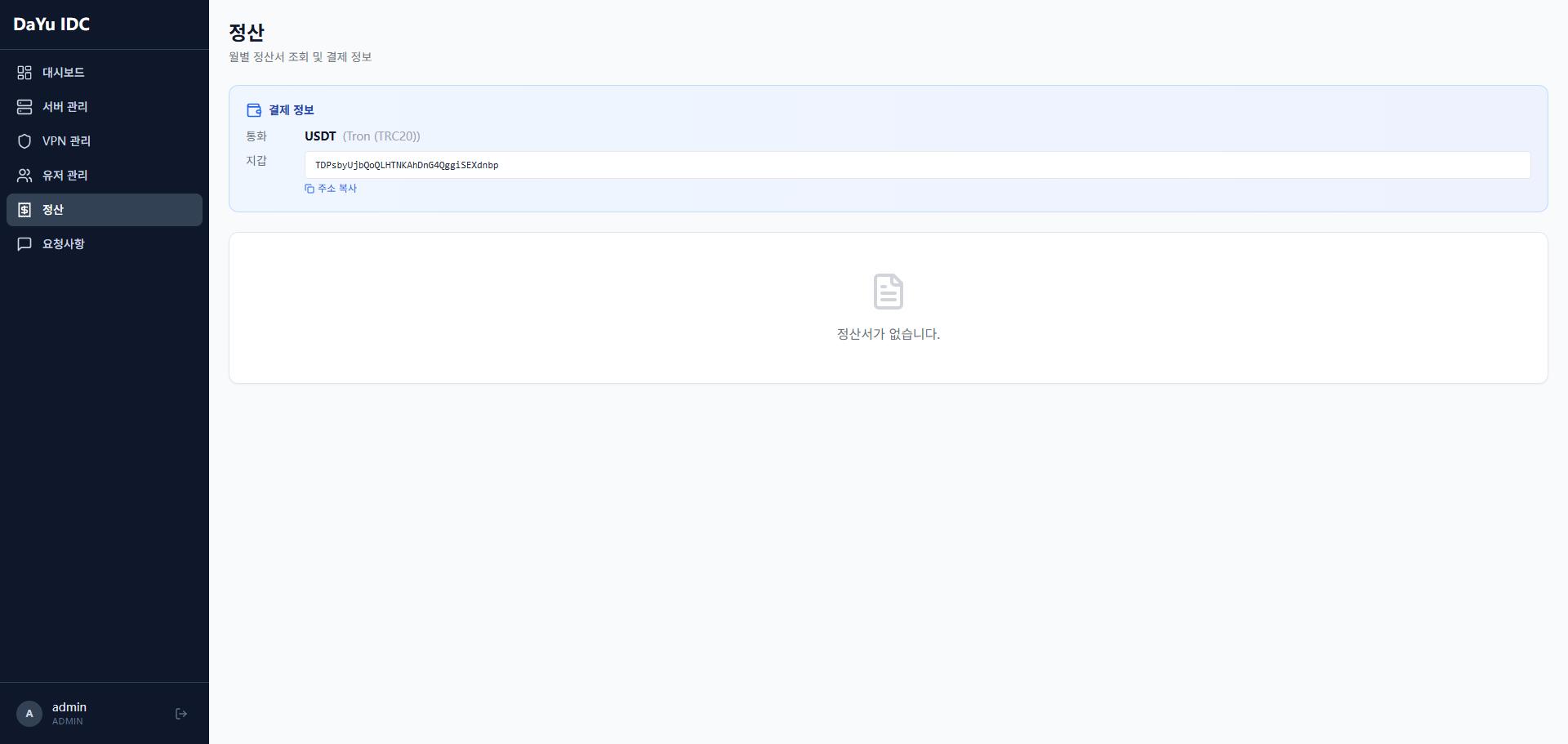Click the 정산 receipt dollar icon
Viewport: 1568px width, 744px height.
point(24,210)
